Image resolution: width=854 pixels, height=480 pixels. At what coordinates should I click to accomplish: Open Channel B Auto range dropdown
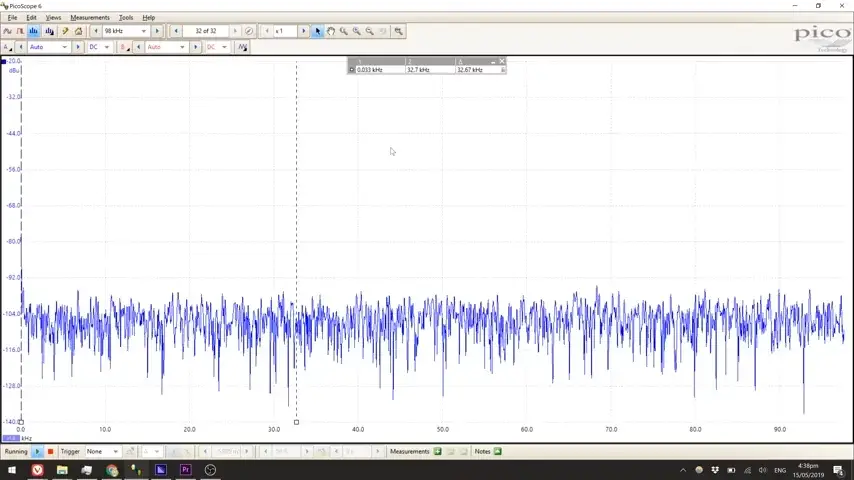(182, 47)
